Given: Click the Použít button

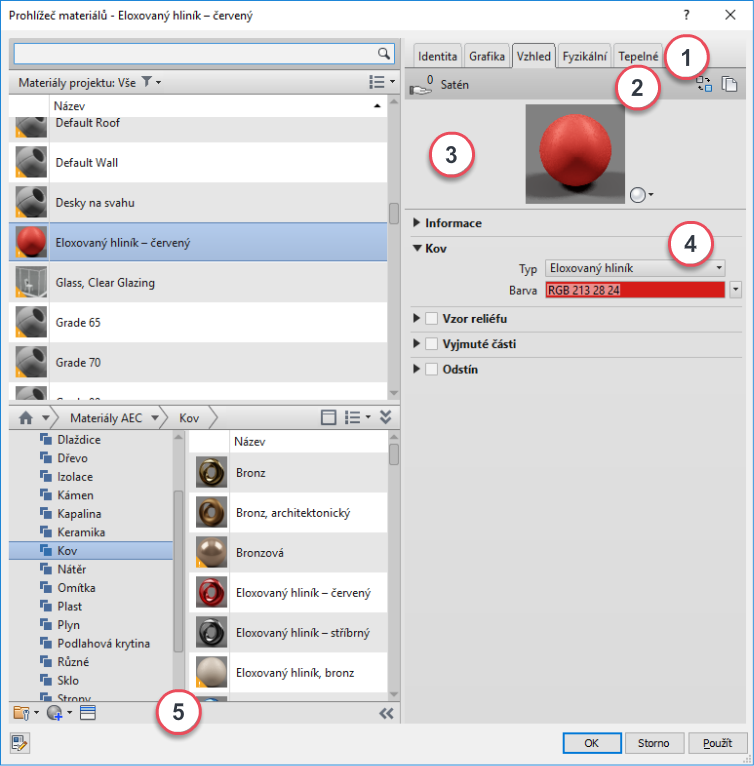Looking at the screenshot, I should coord(717,743).
